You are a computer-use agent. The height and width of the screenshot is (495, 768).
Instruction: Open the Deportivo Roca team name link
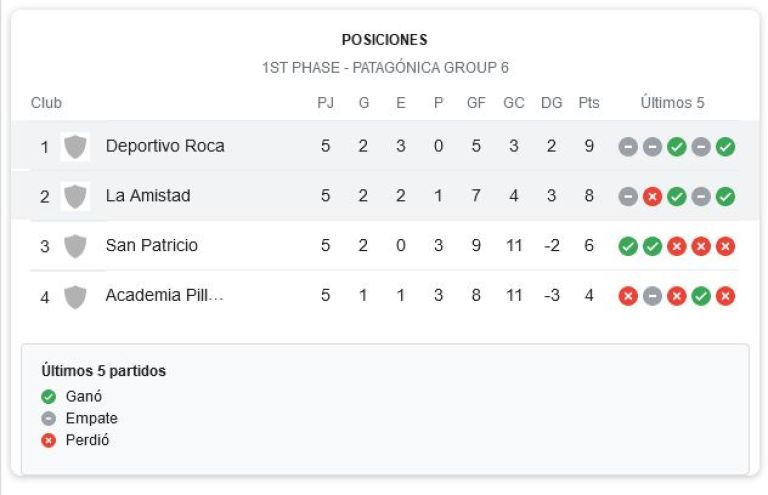tap(165, 146)
